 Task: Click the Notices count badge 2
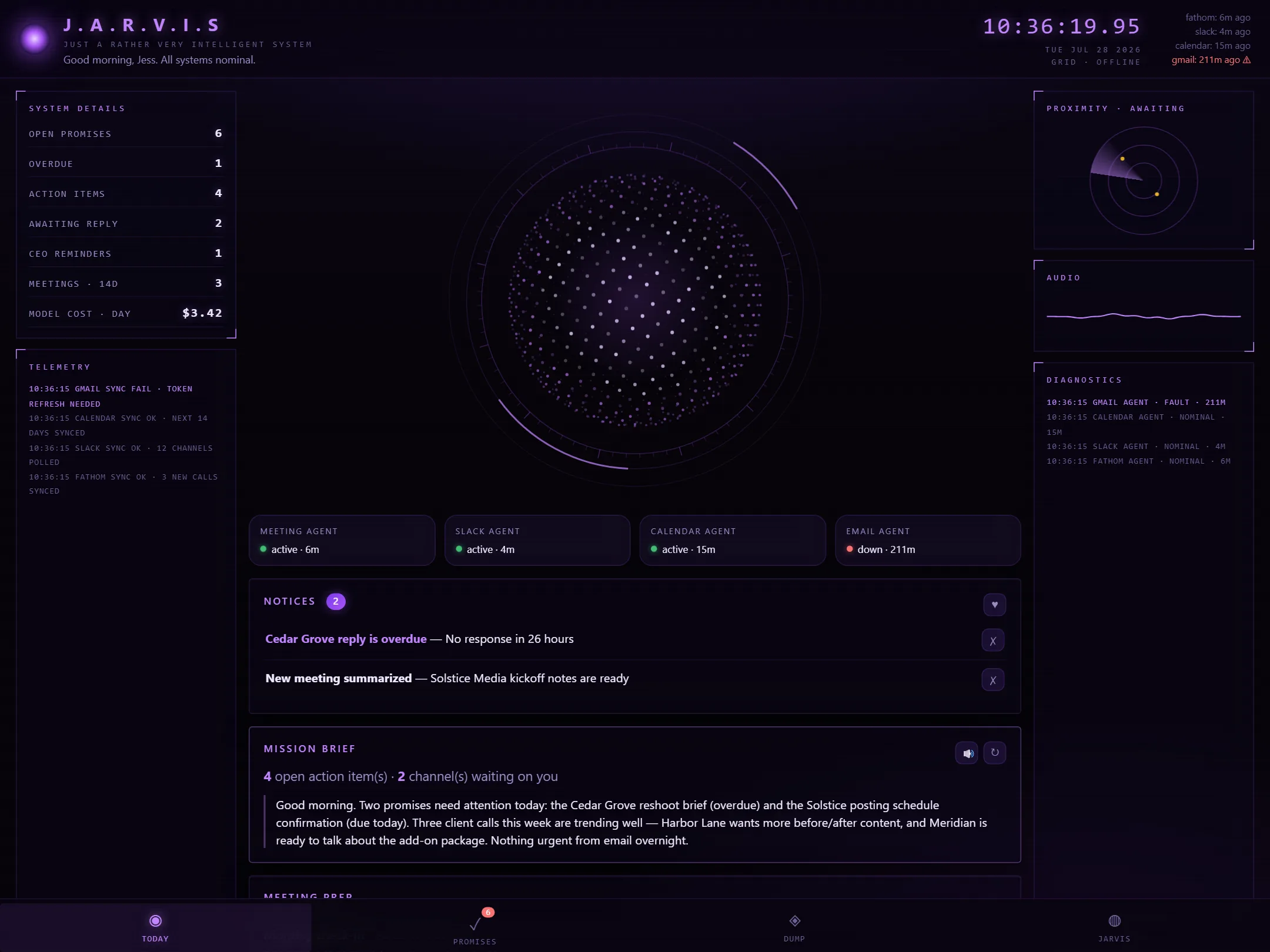(336, 601)
